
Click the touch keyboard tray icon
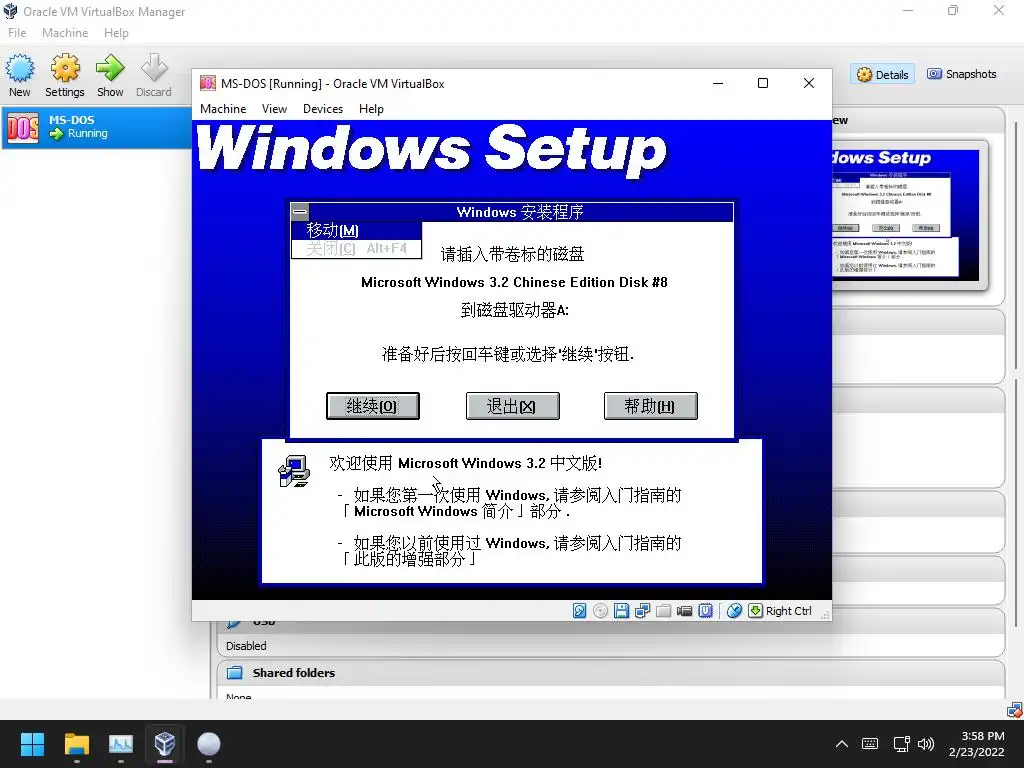pos(870,744)
